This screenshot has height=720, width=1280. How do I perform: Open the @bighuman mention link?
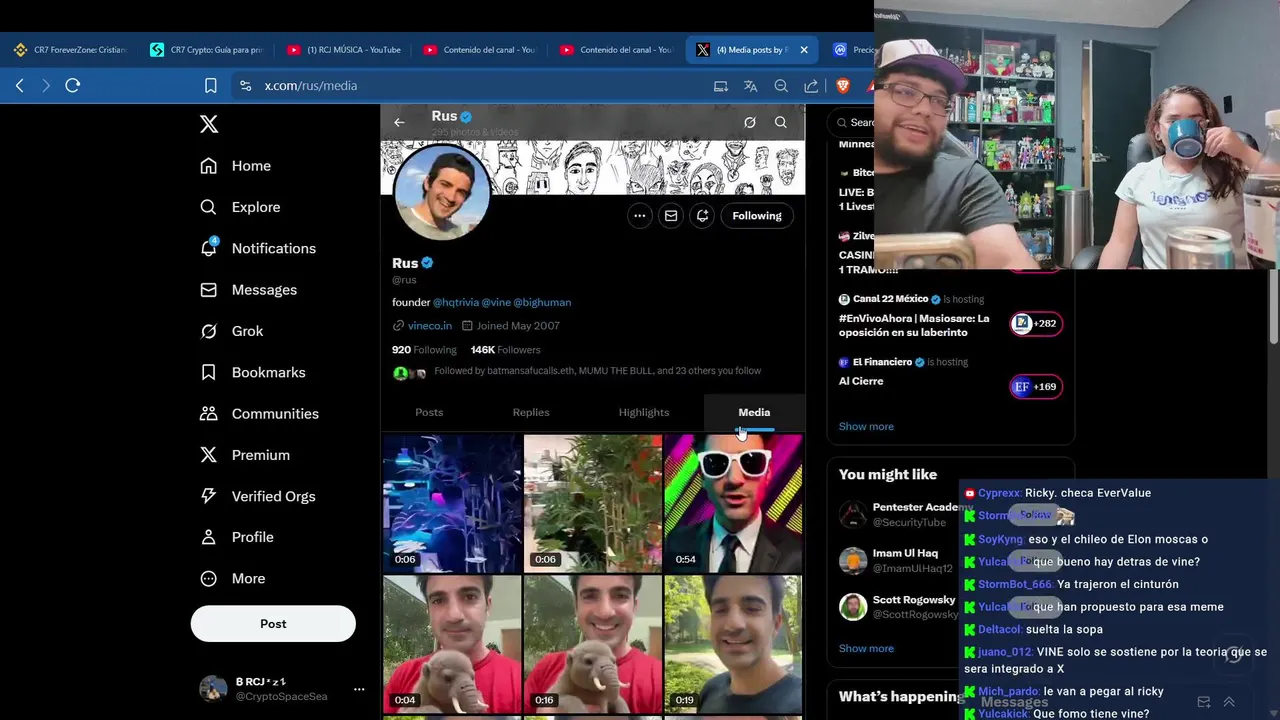coord(542,302)
